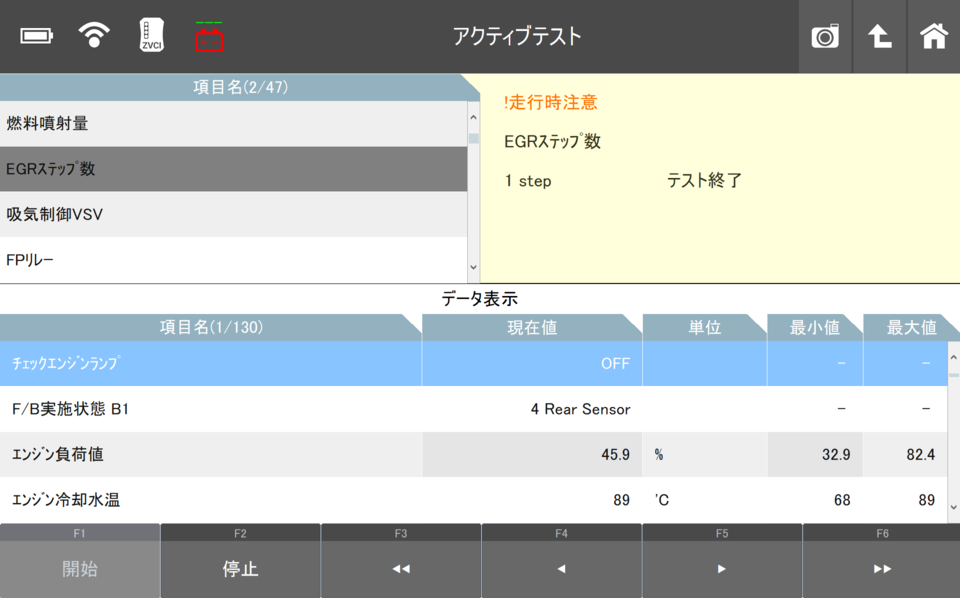Select FPリレー in the test list
The width and height of the screenshot is (960, 598).
point(233,260)
